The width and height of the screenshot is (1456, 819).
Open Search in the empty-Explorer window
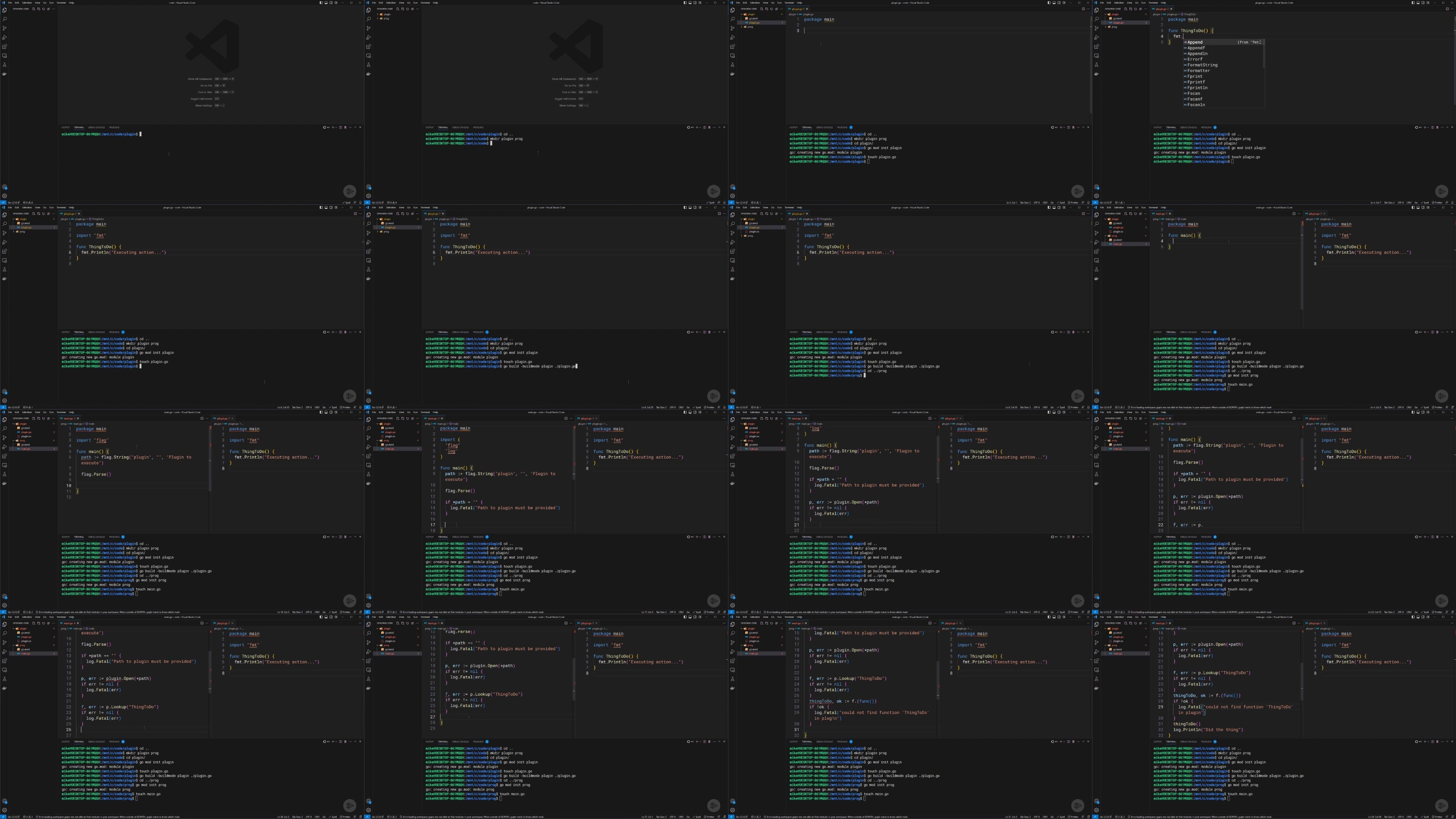click(5, 19)
